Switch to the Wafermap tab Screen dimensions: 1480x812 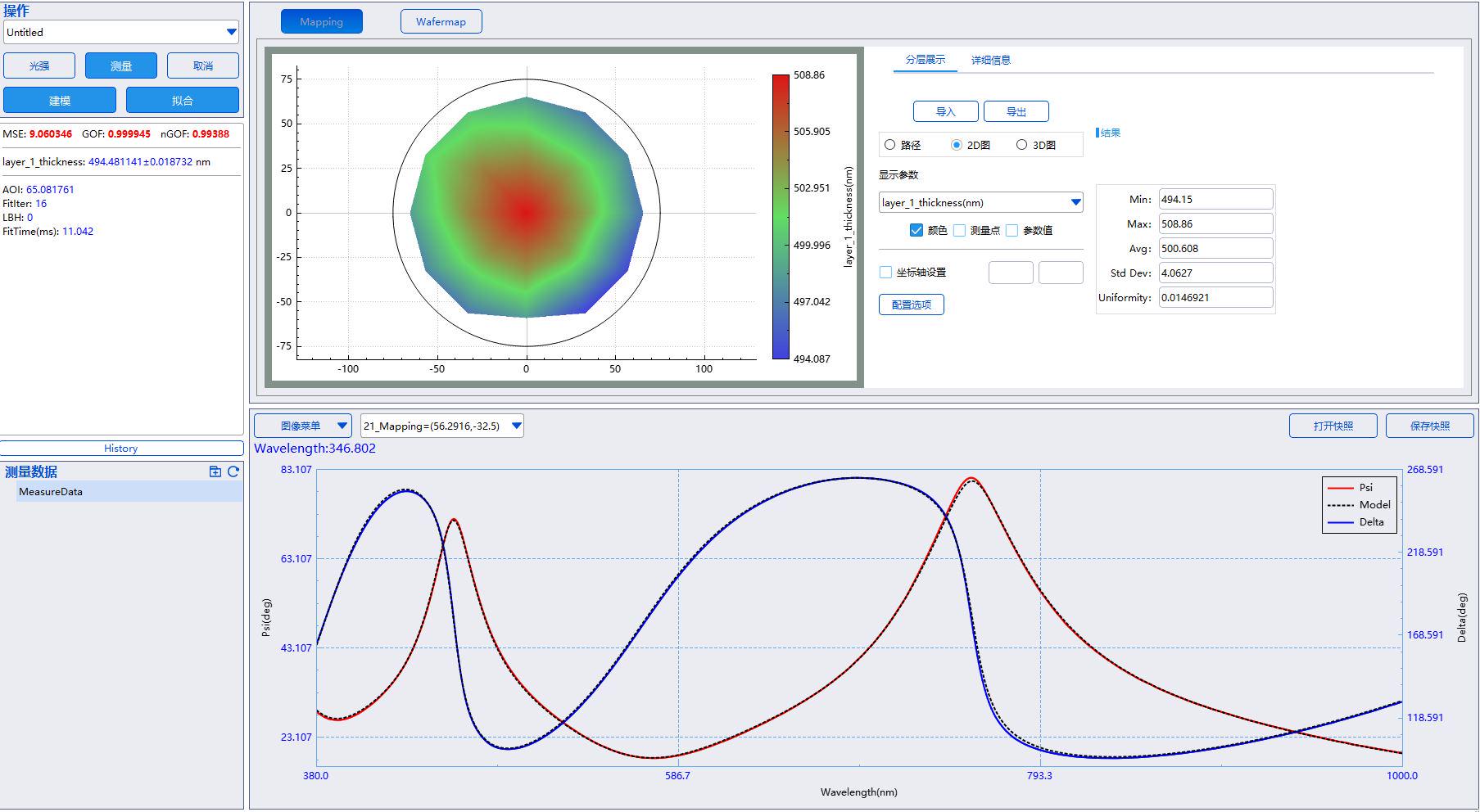[x=441, y=21]
